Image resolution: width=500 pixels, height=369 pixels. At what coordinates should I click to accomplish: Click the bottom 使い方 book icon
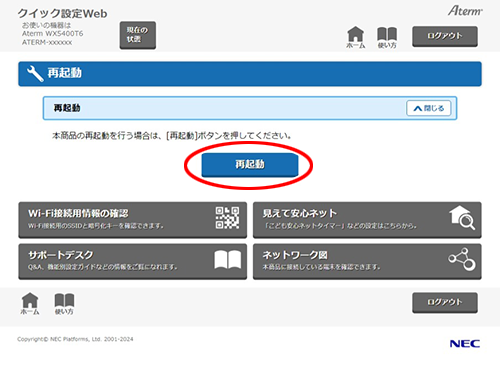tap(64, 304)
